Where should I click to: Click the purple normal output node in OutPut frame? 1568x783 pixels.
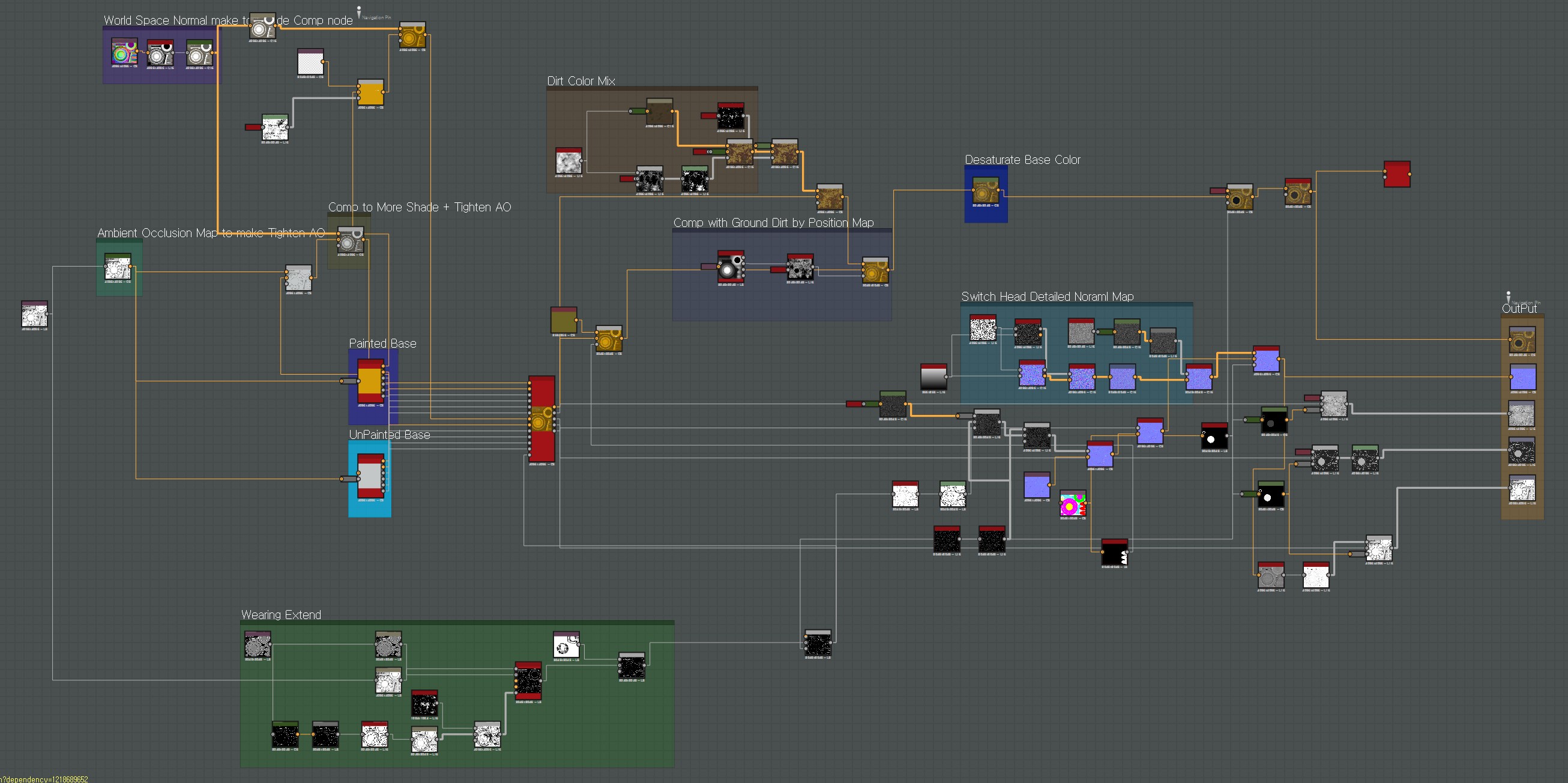click(x=1522, y=378)
